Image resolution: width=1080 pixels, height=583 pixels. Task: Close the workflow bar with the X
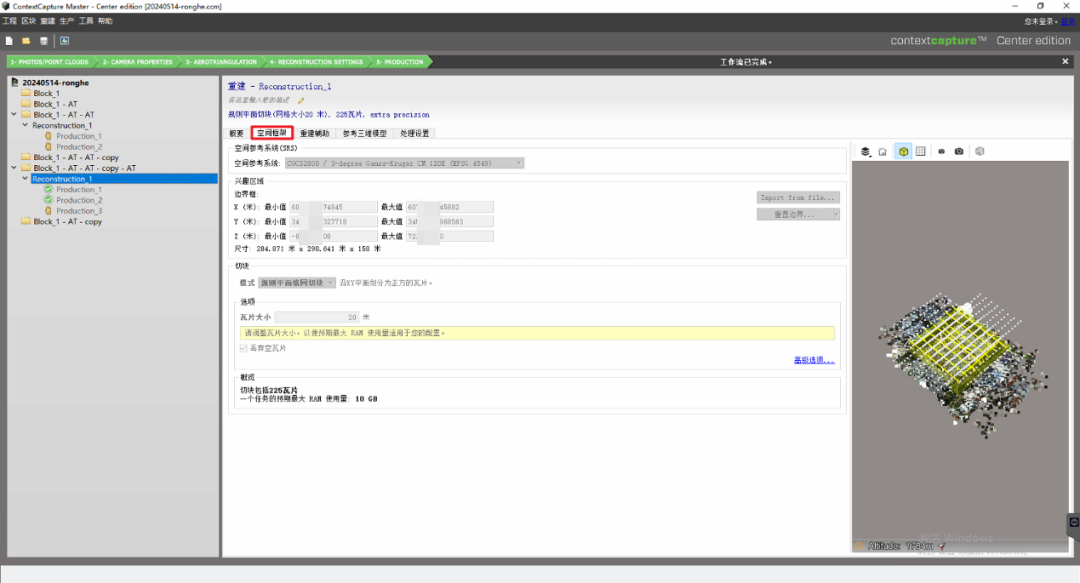(x=1066, y=61)
